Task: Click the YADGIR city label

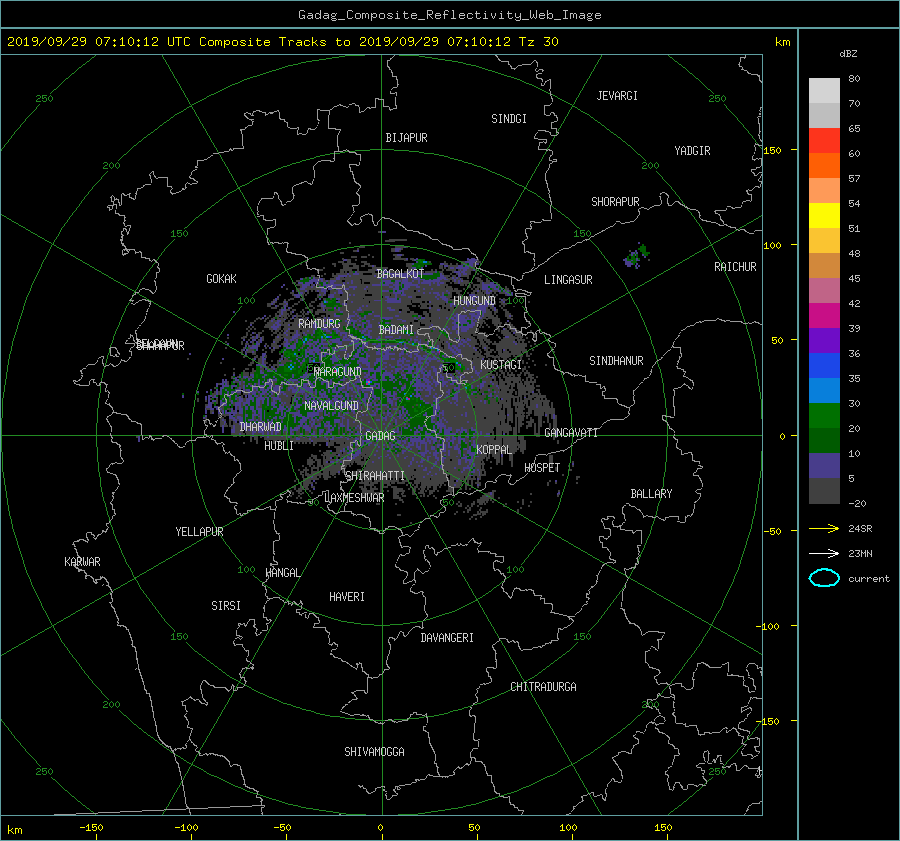Action: (692, 151)
